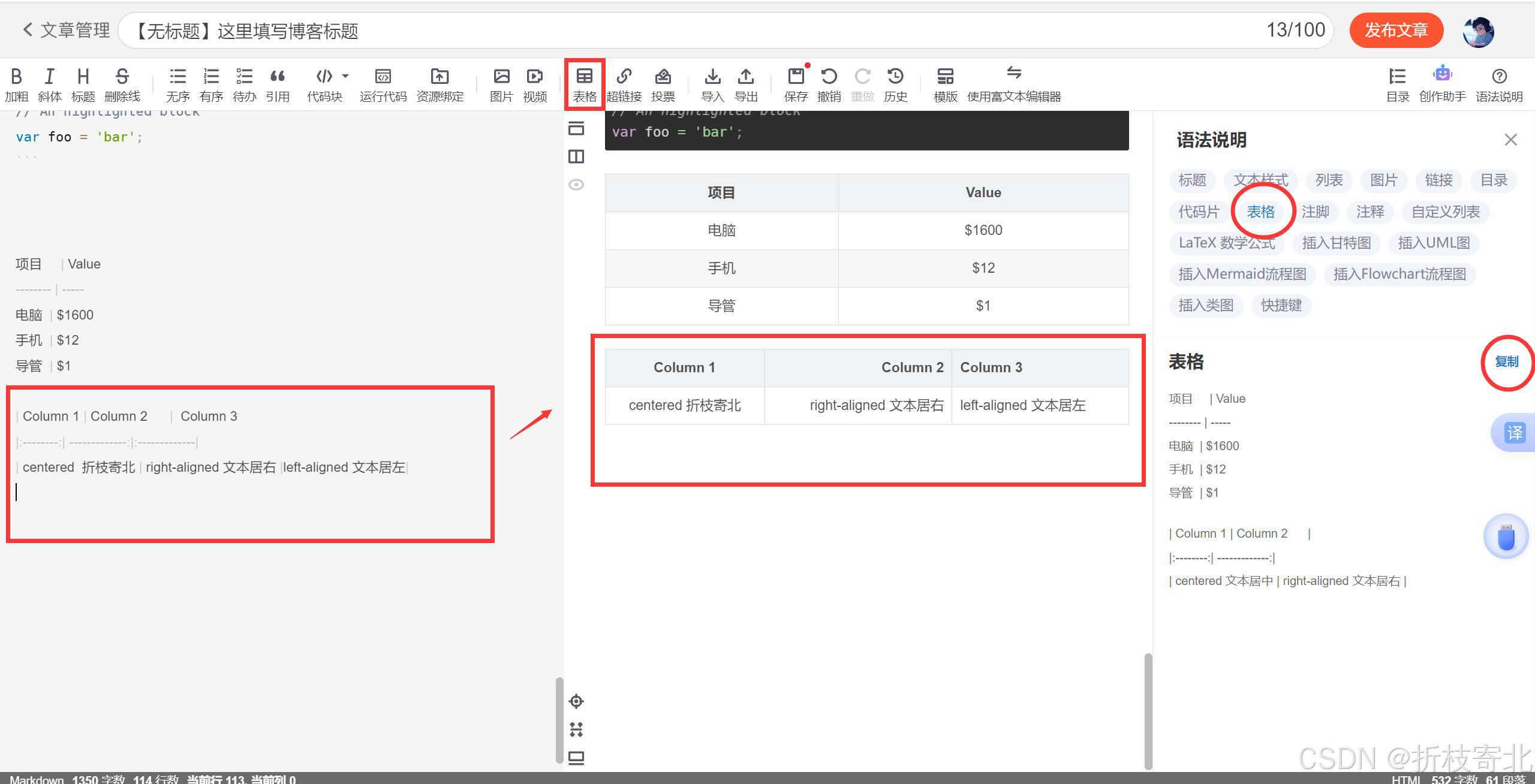1535x784 pixels.
Task: Select the 列表 syntax tag
Action: point(1329,180)
